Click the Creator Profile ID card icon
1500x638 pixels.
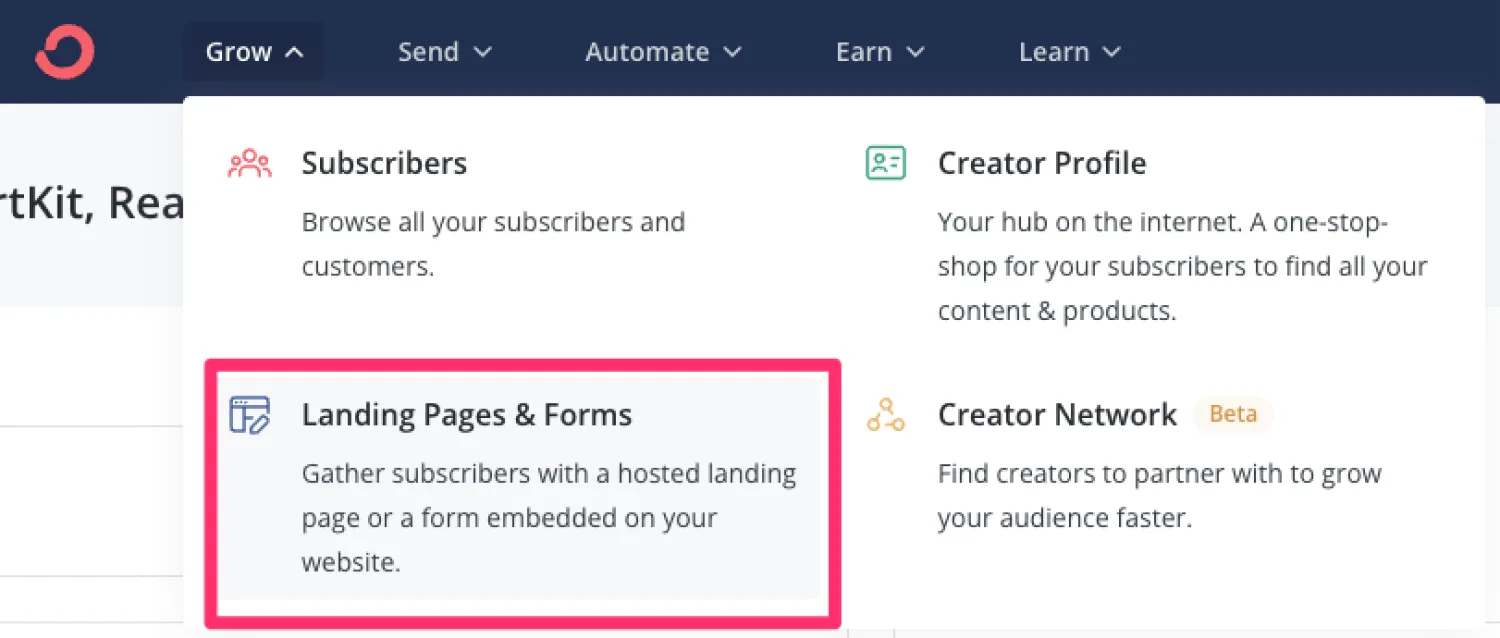(x=885, y=163)
